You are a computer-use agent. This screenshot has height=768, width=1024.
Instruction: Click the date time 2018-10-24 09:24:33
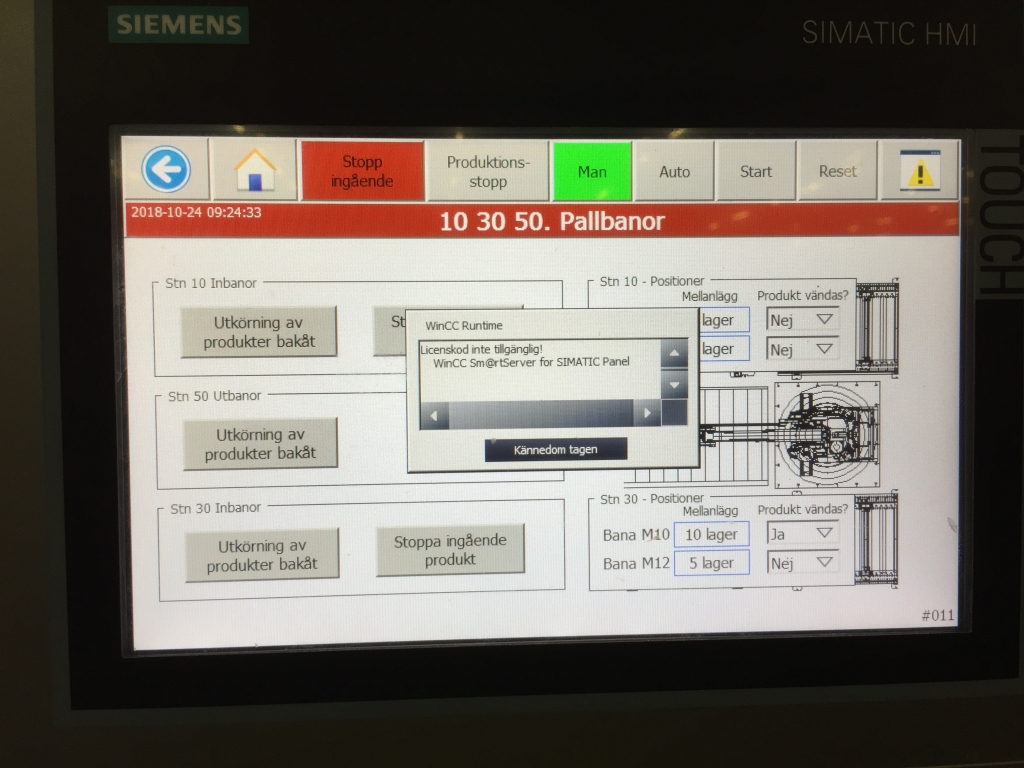click(x=196, y=212)
